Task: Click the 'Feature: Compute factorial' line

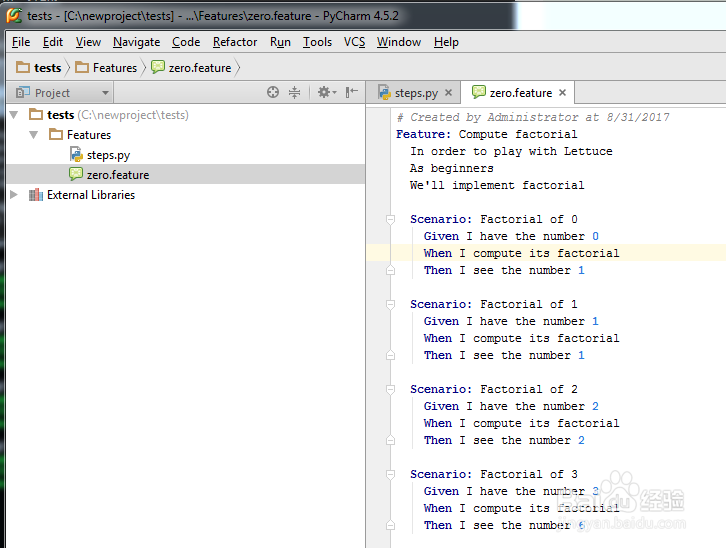Action: (x=486, y=134)
